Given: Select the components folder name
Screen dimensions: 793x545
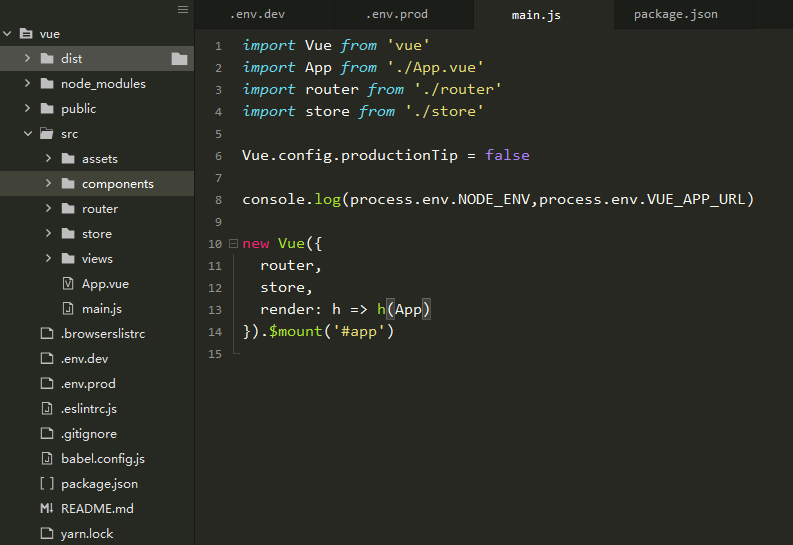Looking at the screenshot, I should pyautogui.click(x=118, y=184).
